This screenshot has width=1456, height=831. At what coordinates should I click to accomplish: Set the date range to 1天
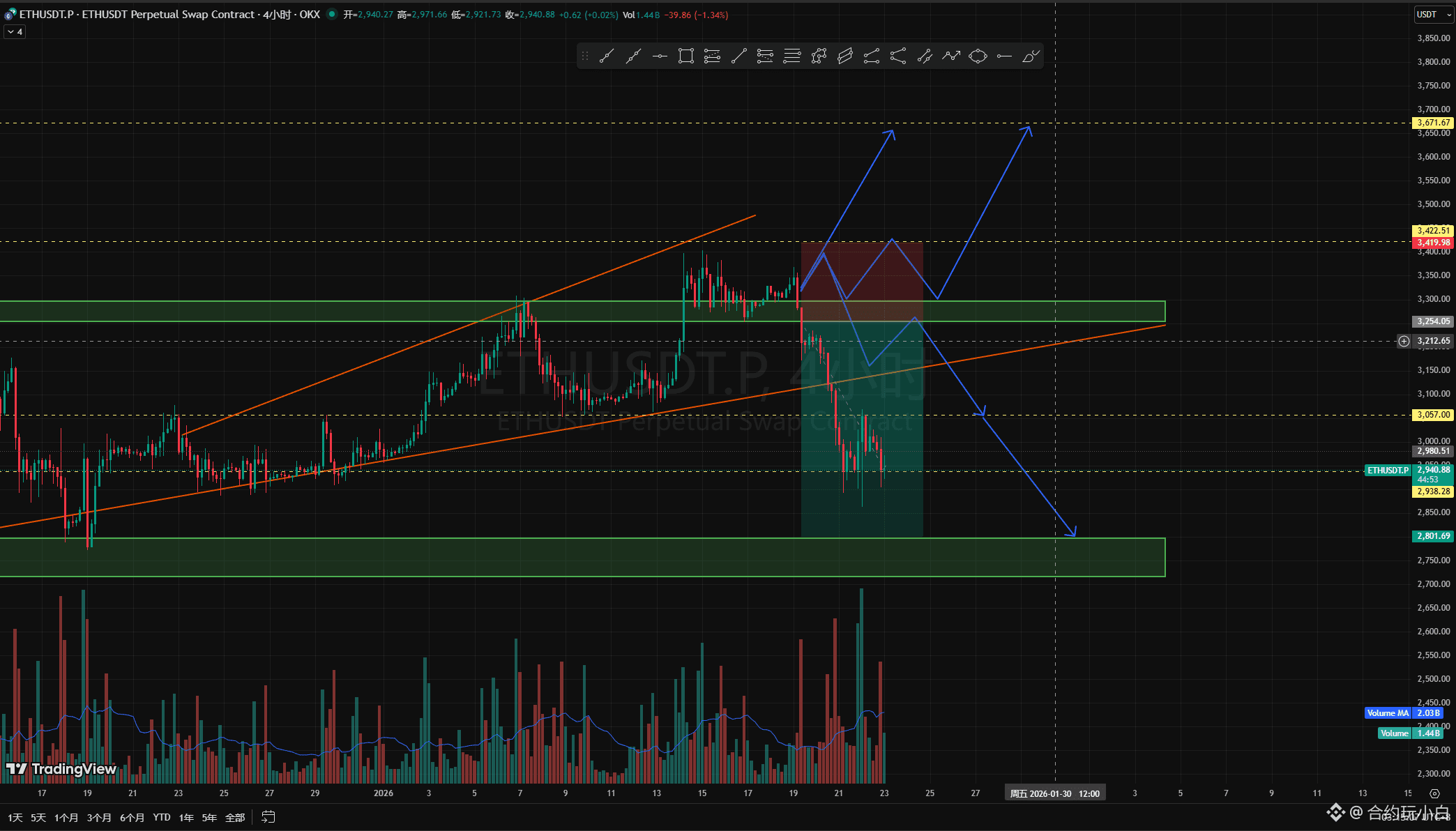click(15, 817)
